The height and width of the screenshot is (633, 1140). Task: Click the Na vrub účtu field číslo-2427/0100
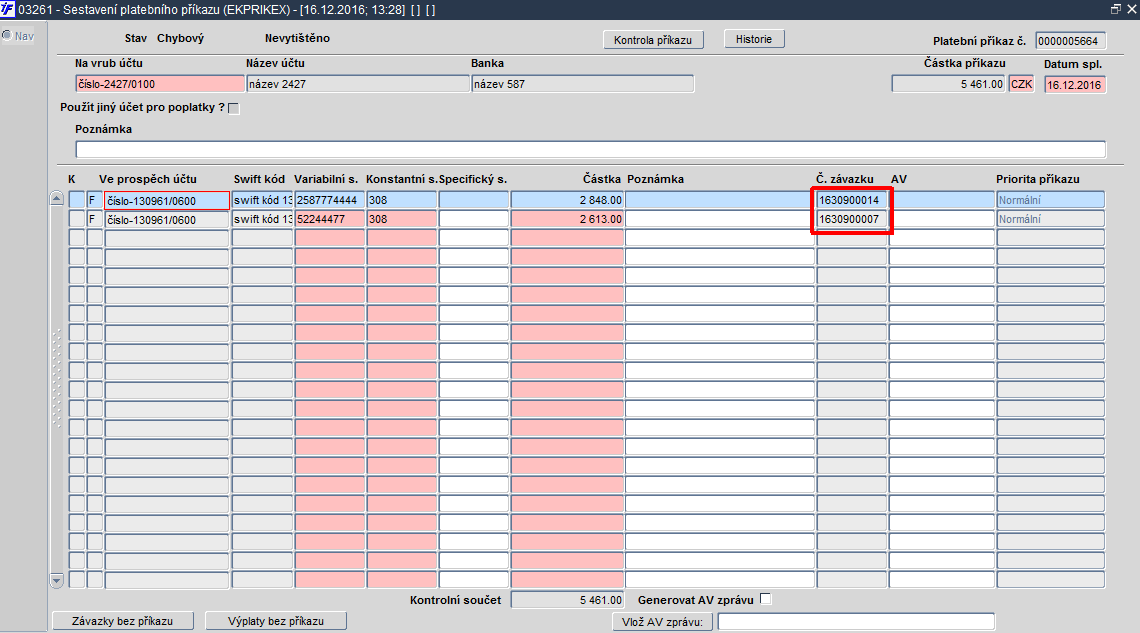[159, 84]
